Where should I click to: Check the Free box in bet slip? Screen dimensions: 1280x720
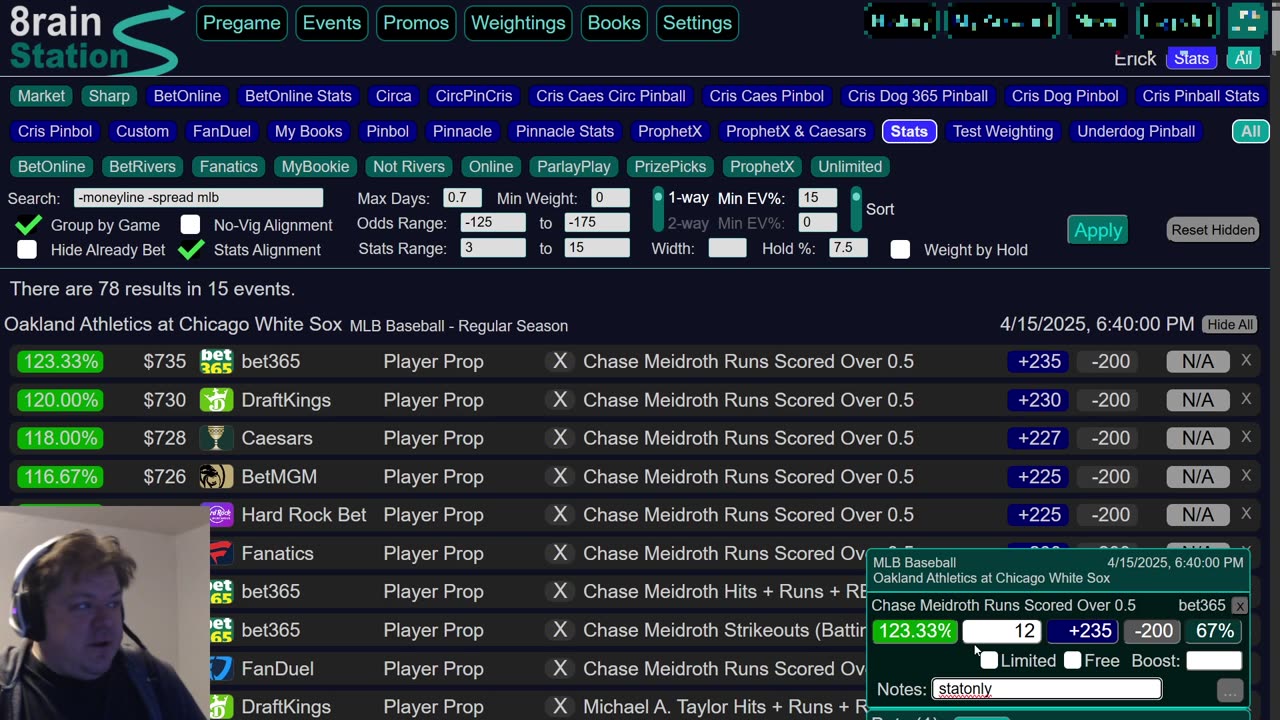1073,660
